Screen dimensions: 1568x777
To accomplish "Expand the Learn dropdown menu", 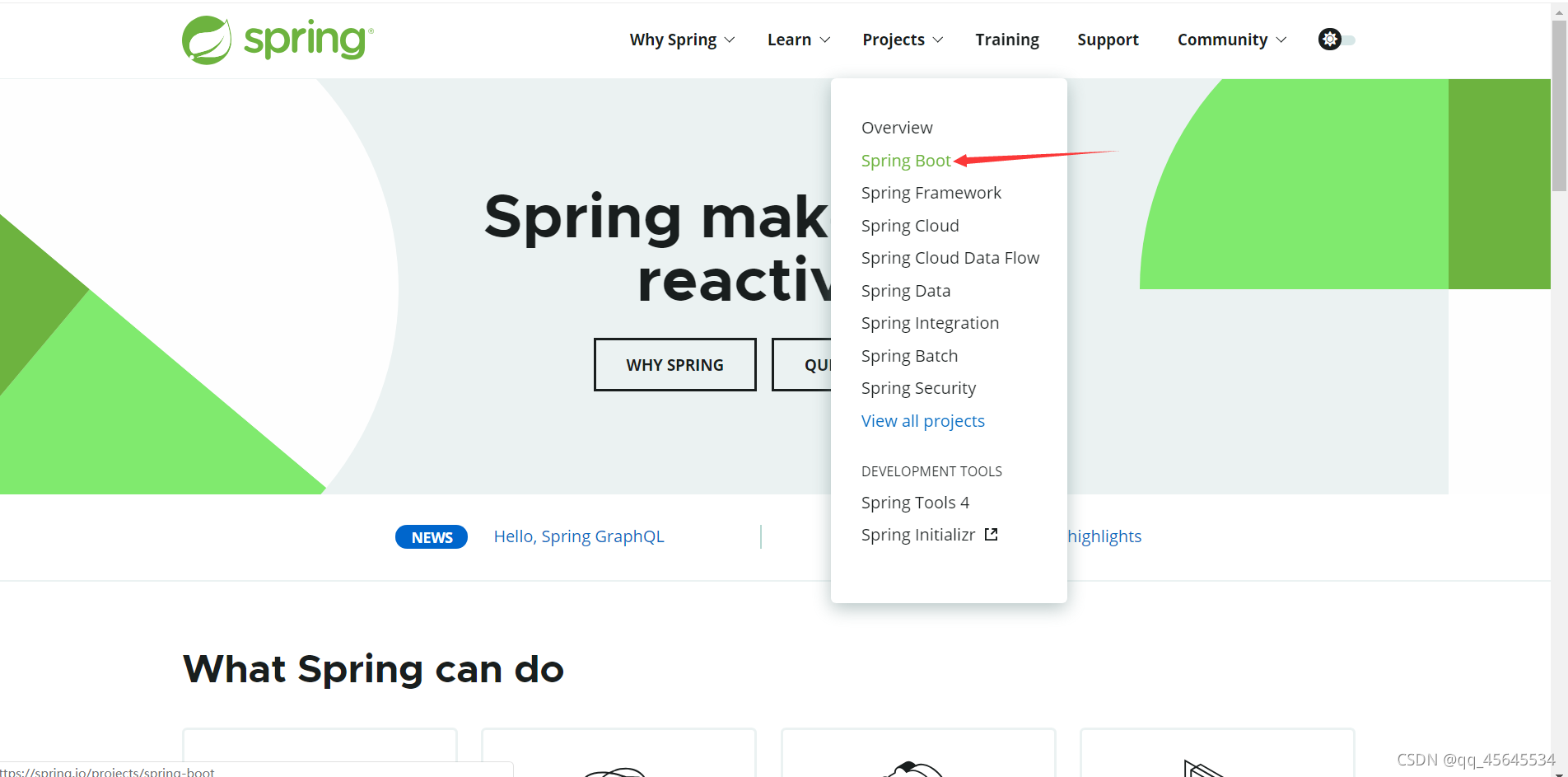I will pos(798,40).
